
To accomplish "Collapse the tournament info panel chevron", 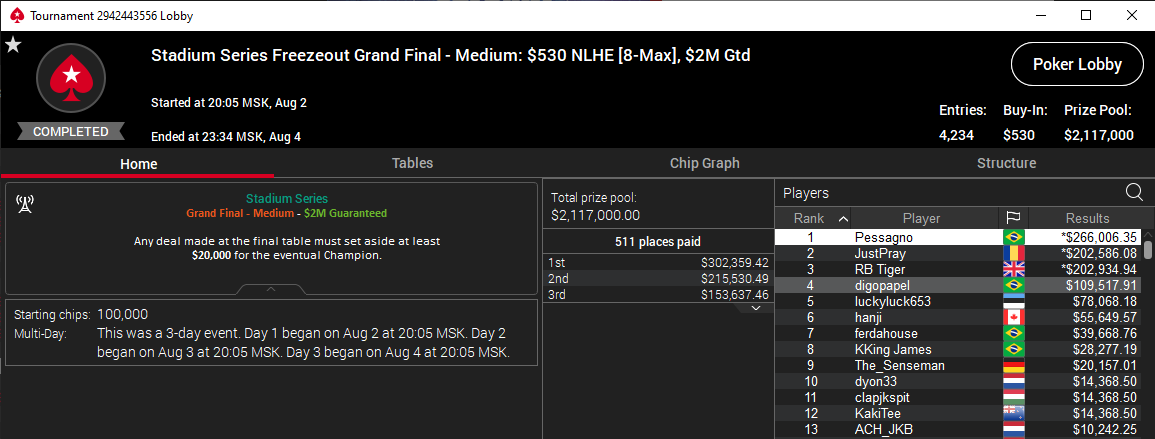I will pyautogui.click(x=271, y=289).
